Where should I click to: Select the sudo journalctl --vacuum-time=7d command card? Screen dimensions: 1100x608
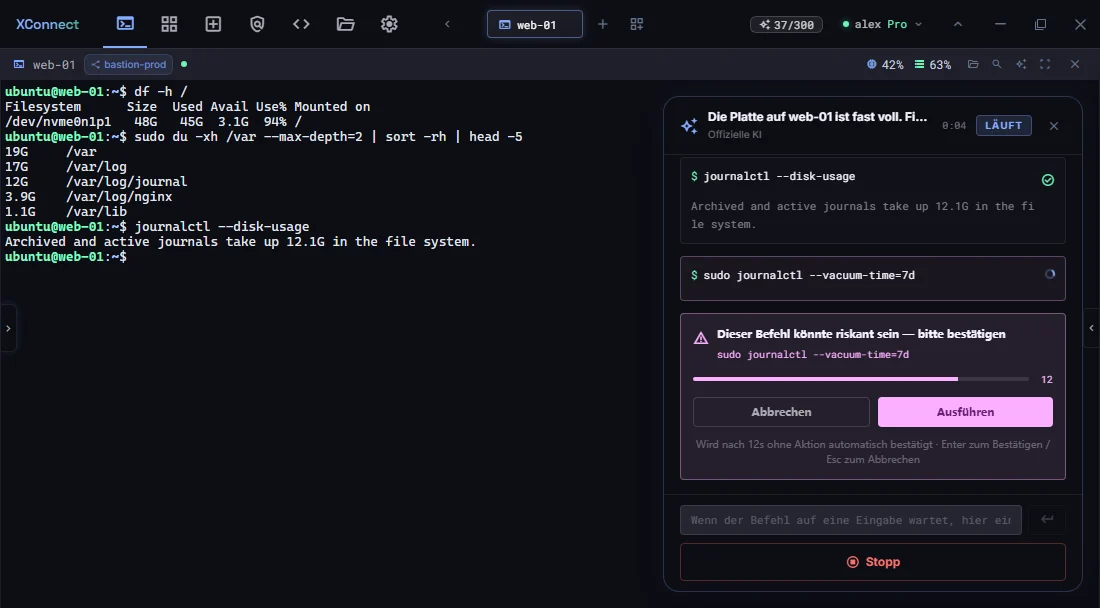tap(873, 278)
